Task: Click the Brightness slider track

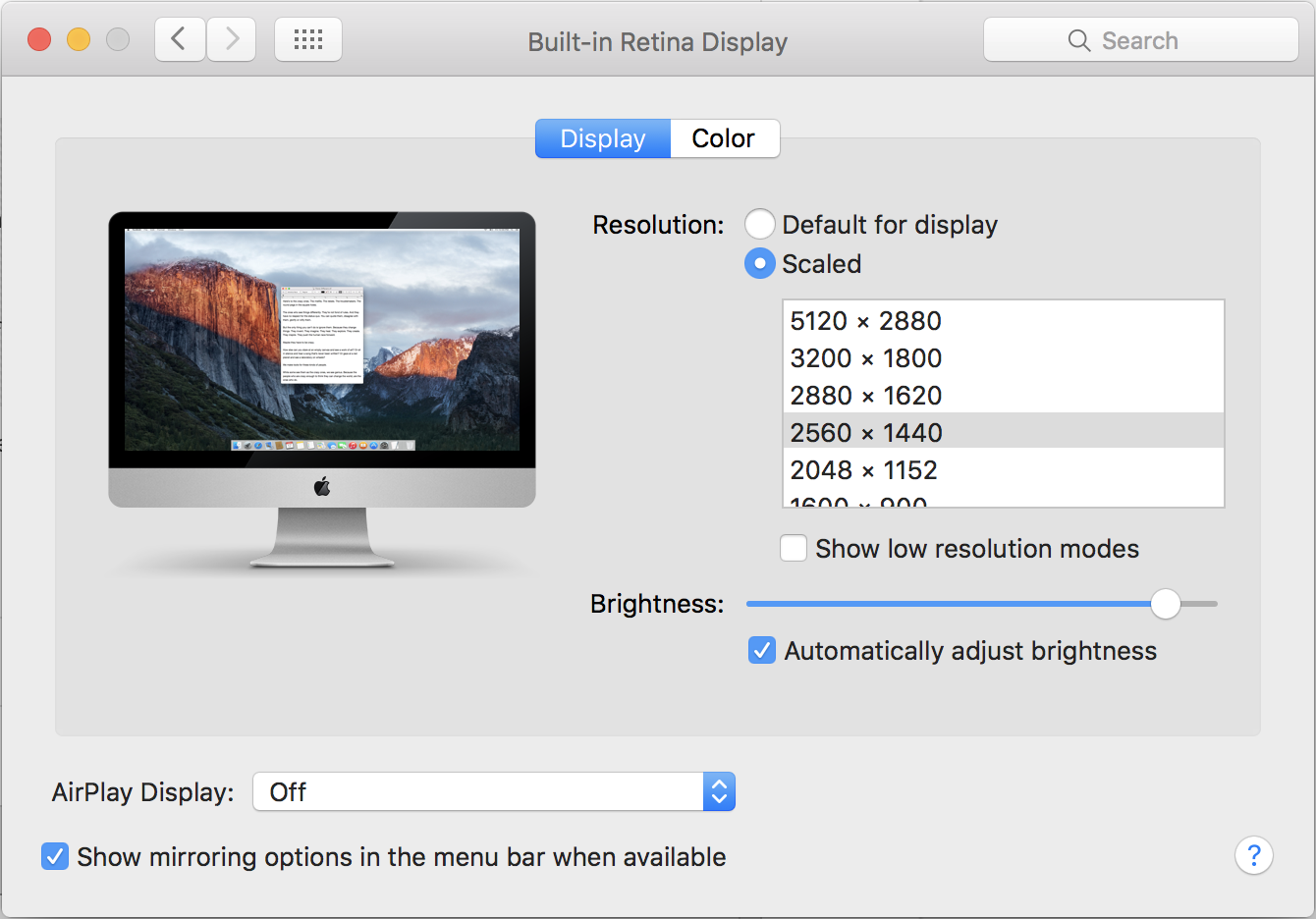Action: (982, 604)
